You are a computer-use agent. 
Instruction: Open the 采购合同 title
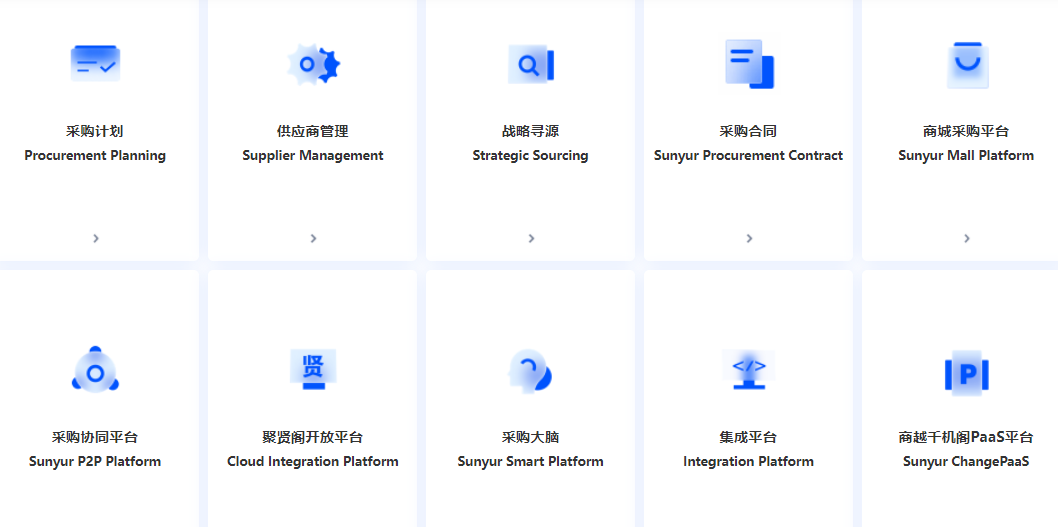coord(748,131)
